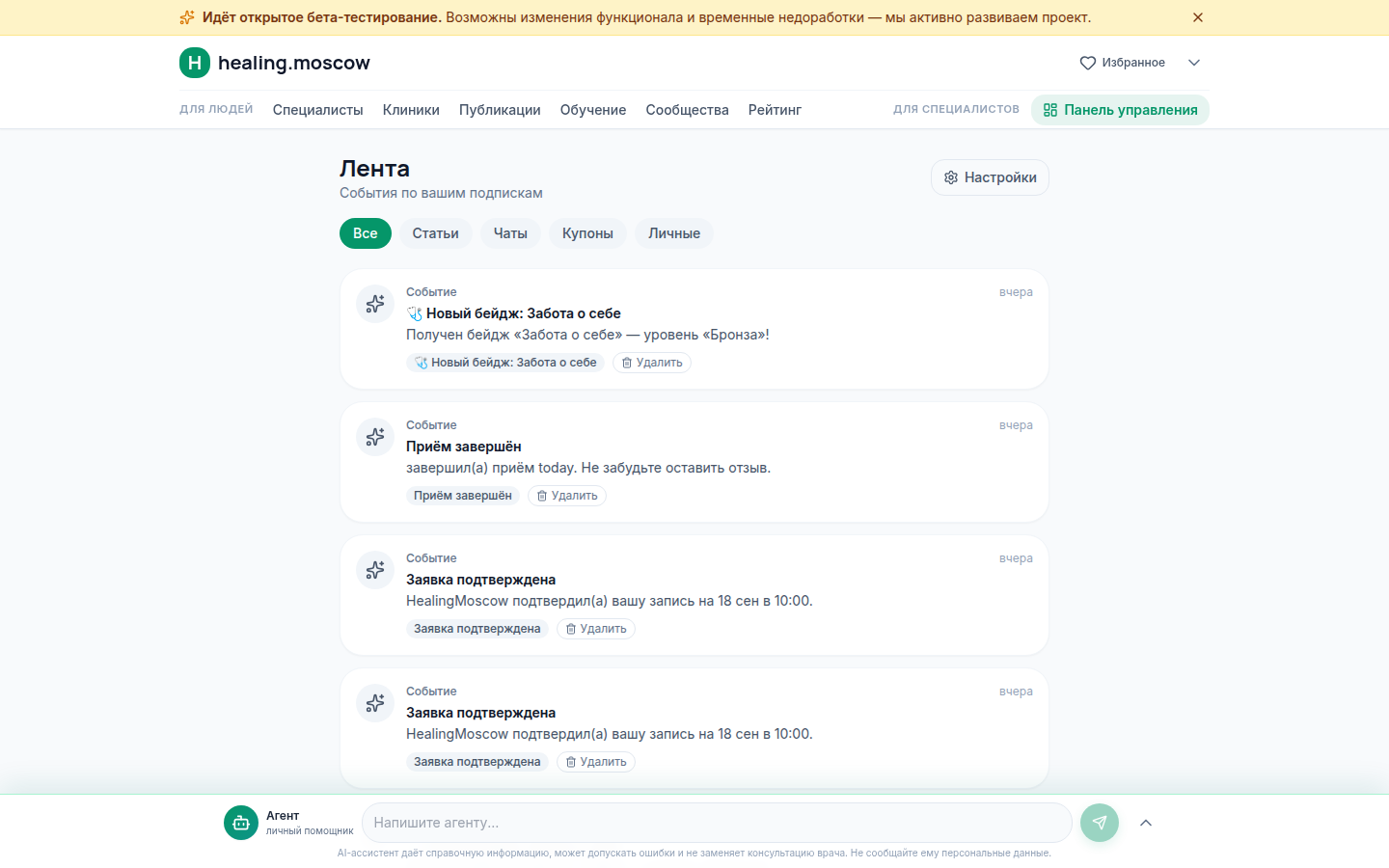Switch to the Личные filter tab
The image size is (1389, 868).
click(x=674, y=233)
